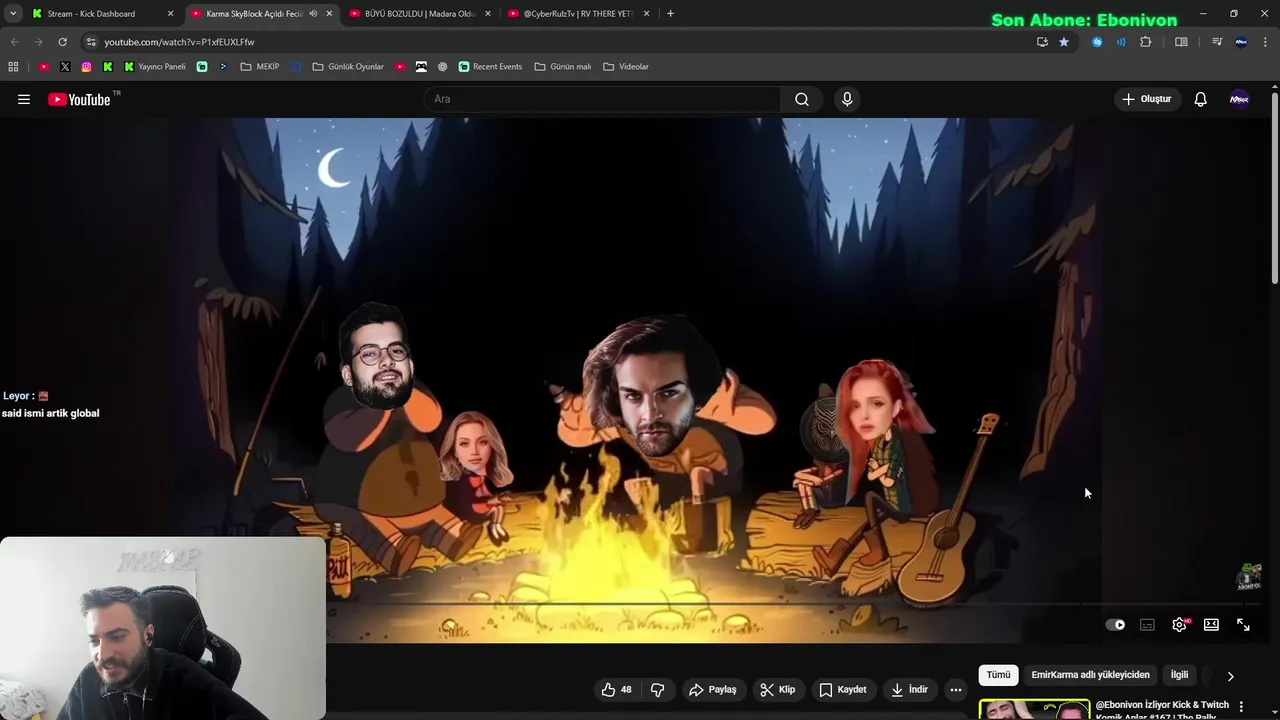
Task: Select the Tümü filter chip
Action: pos(998,675)
